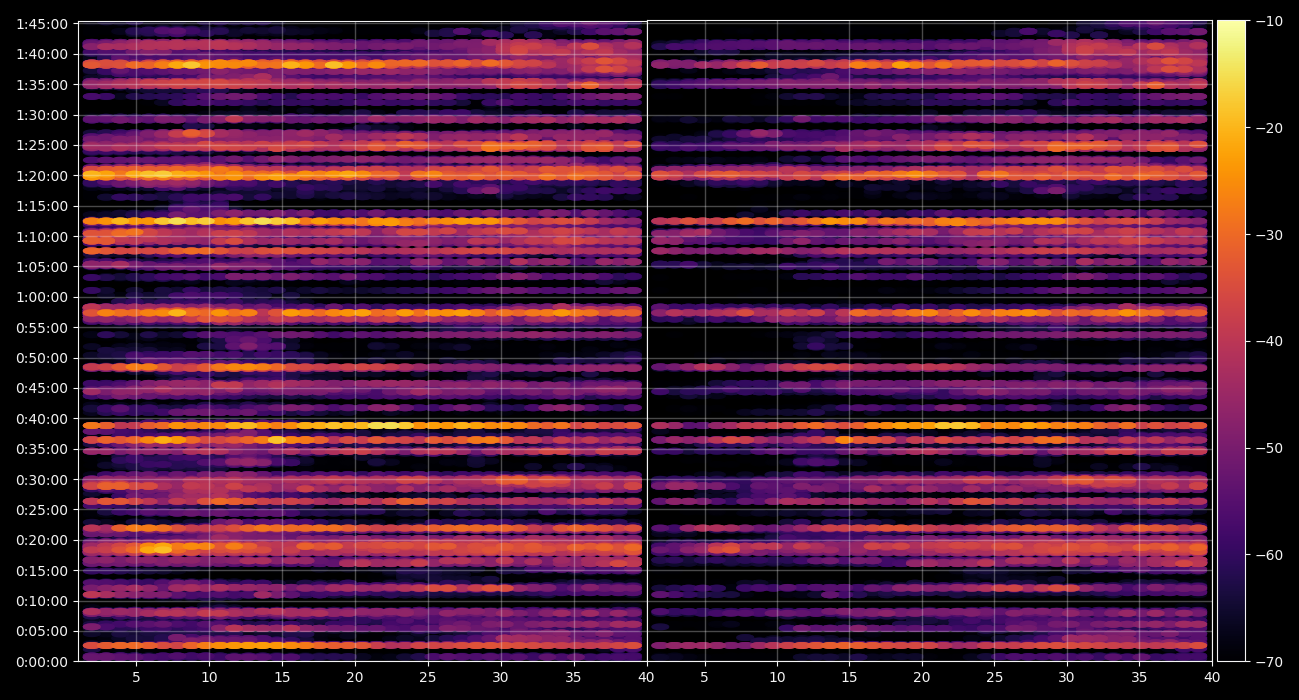Select the 0:35:00 y-axis tick label

pyautogui.click(x=42, y=449)
